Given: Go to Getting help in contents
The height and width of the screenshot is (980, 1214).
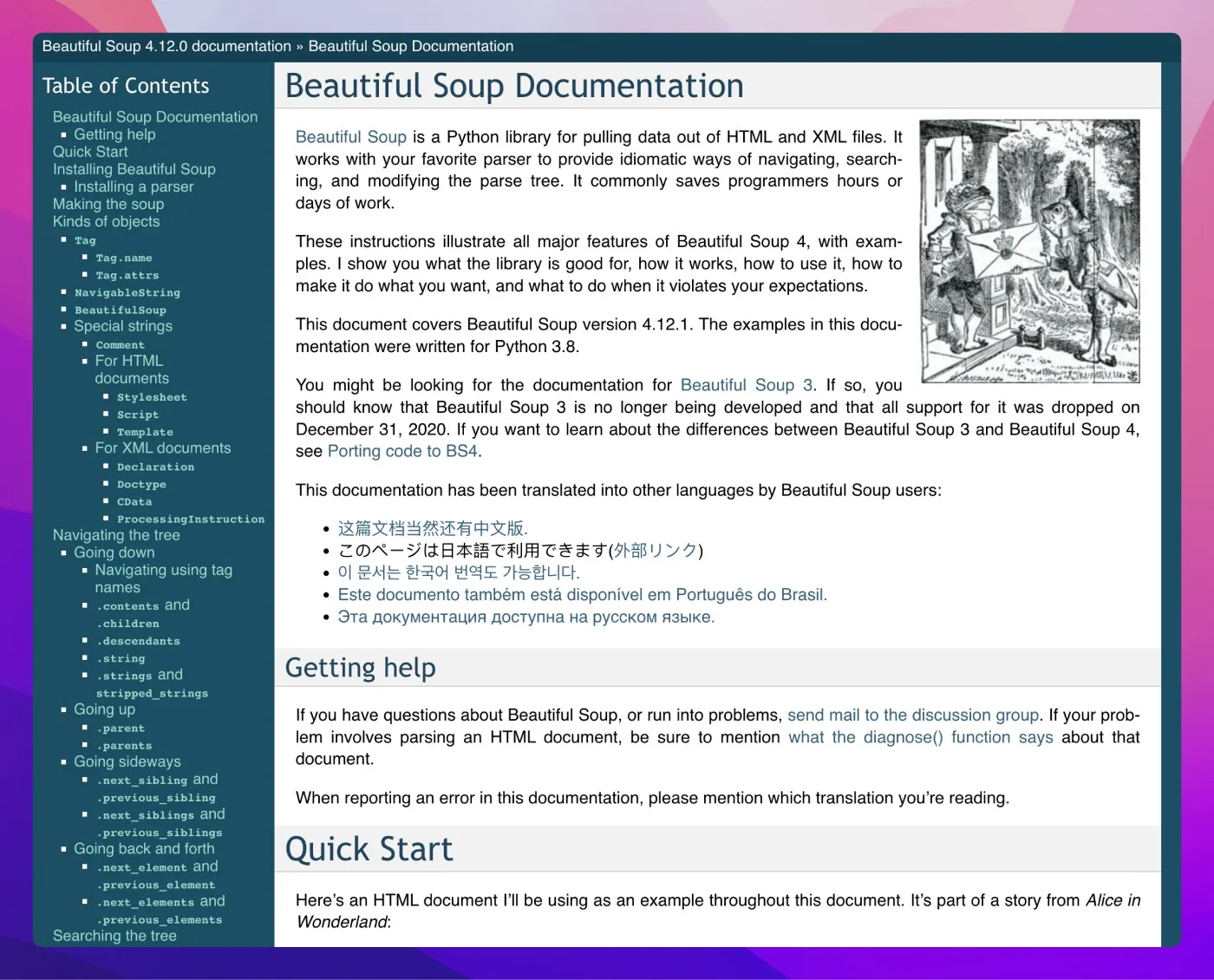Looking at the screenshot, I should (x=114, y=134).
